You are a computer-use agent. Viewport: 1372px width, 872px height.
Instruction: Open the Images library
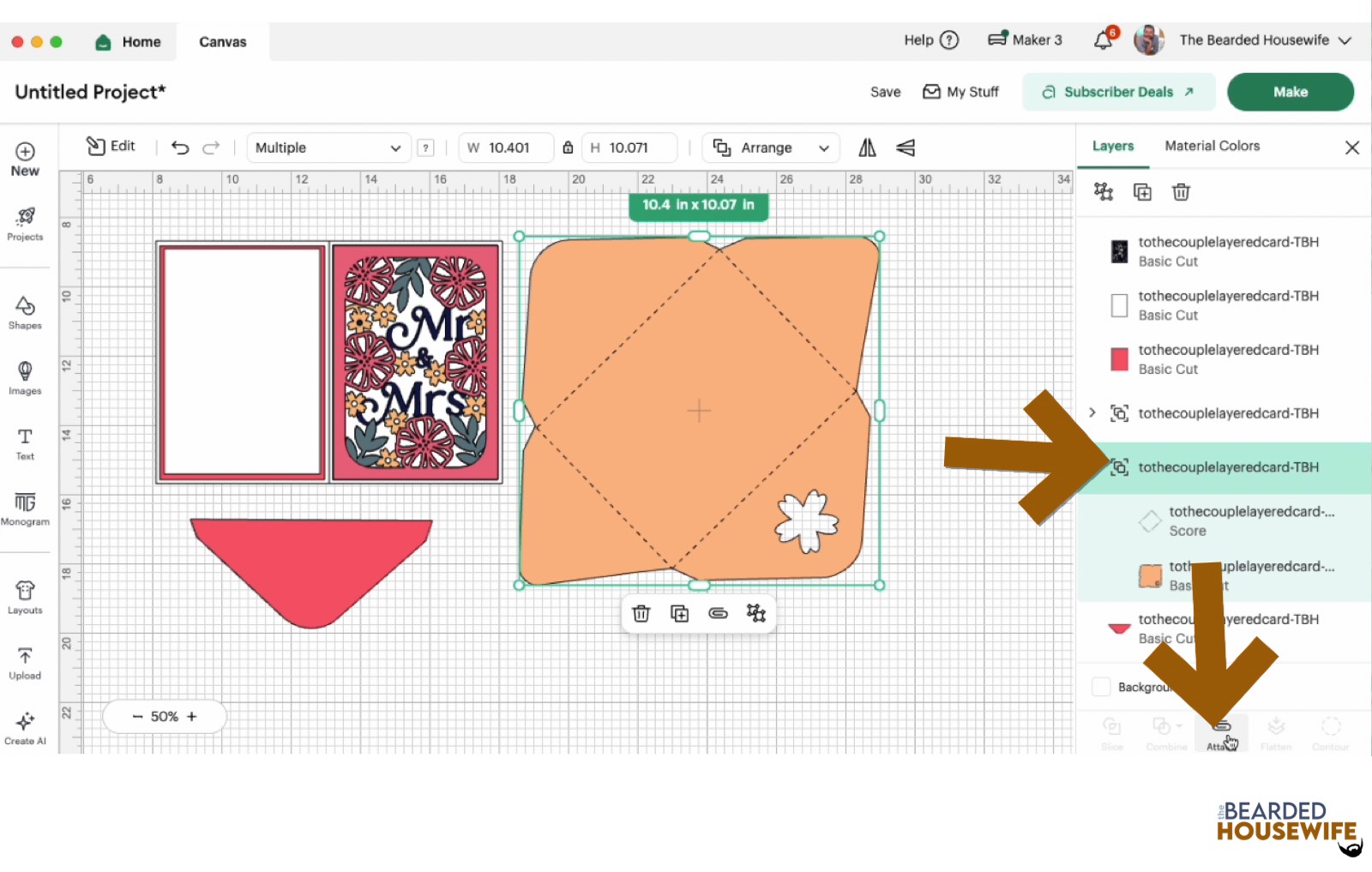tap(25, 377)
